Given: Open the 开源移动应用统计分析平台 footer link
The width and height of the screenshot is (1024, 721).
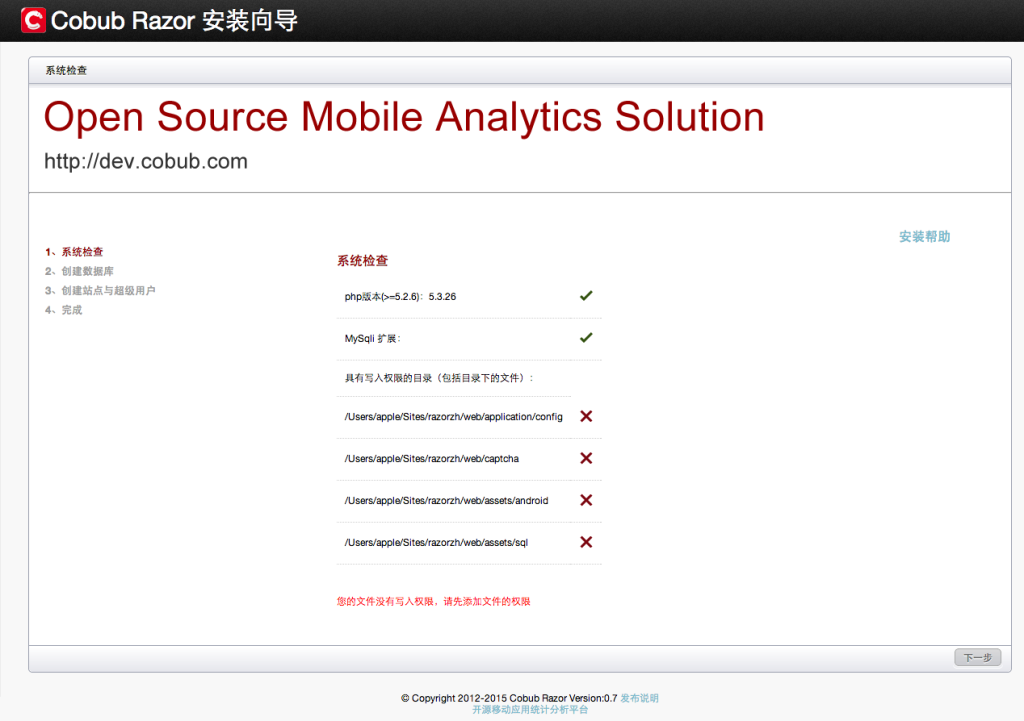Looking at the screenshot, I should point(530,710).
